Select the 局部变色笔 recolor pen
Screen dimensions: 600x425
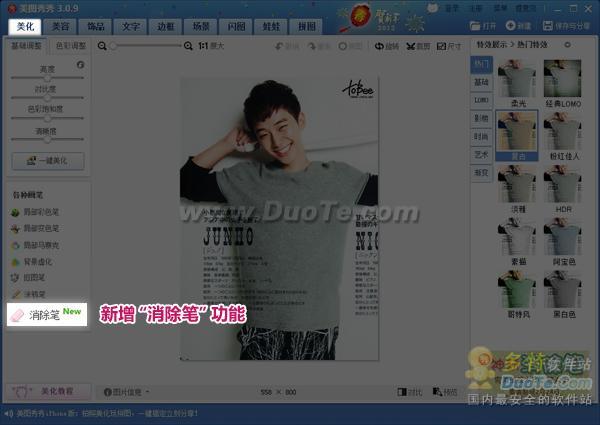click(35, 228)
